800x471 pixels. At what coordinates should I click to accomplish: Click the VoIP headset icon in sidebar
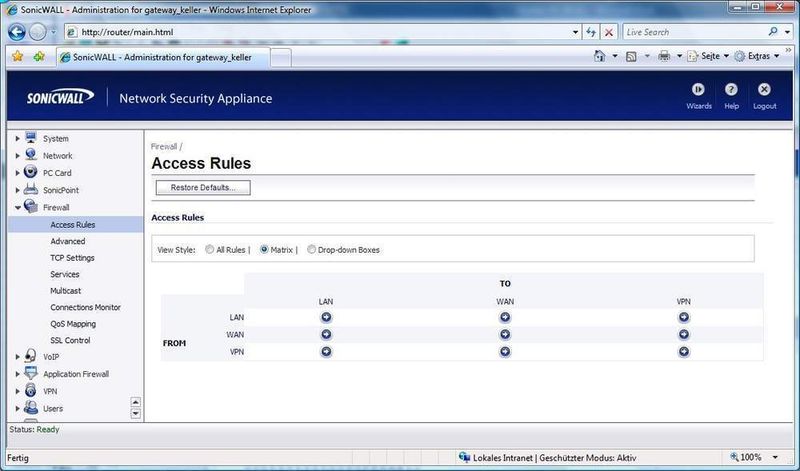click(x=31, y=356)
